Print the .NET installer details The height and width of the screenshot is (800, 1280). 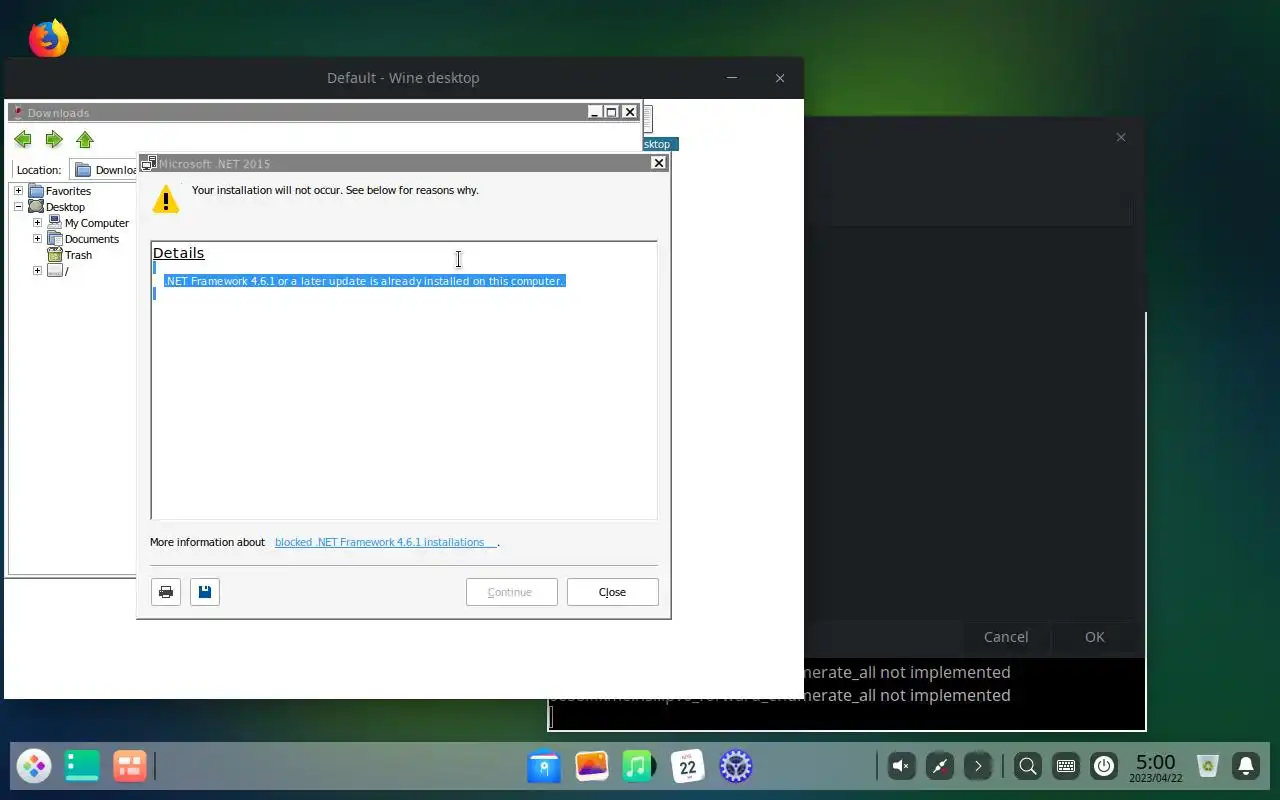(166, 592)
